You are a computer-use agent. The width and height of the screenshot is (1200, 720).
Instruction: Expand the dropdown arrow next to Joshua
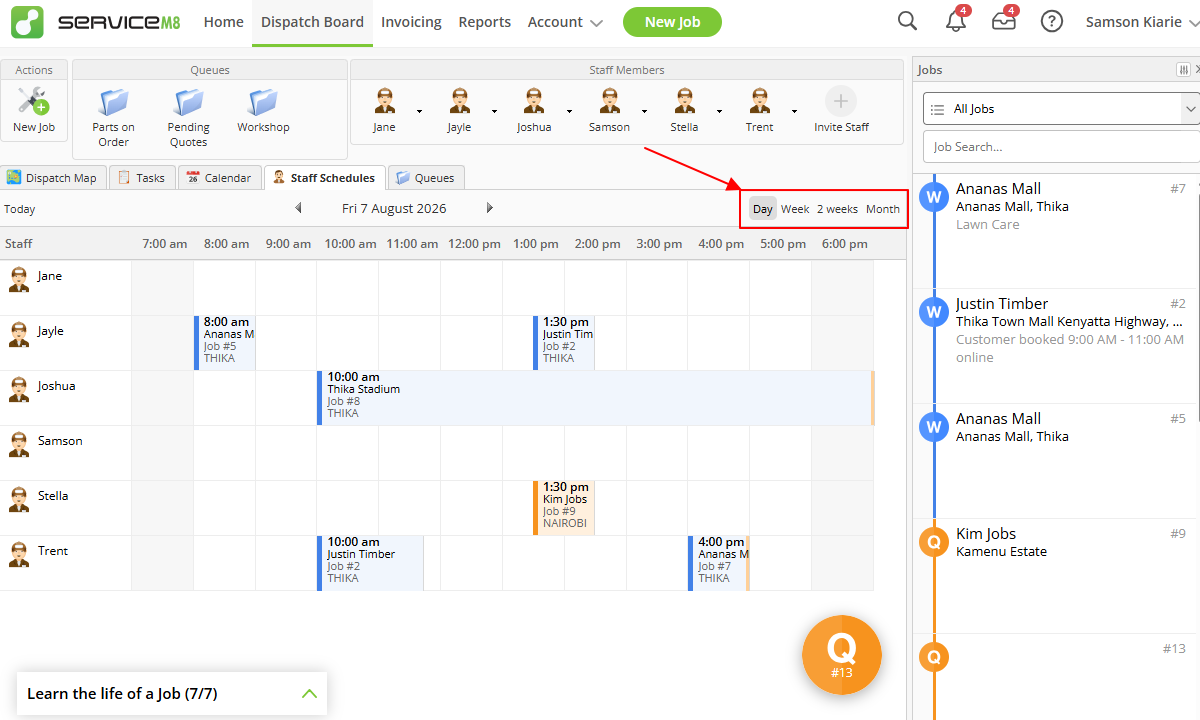pos(569,111)
